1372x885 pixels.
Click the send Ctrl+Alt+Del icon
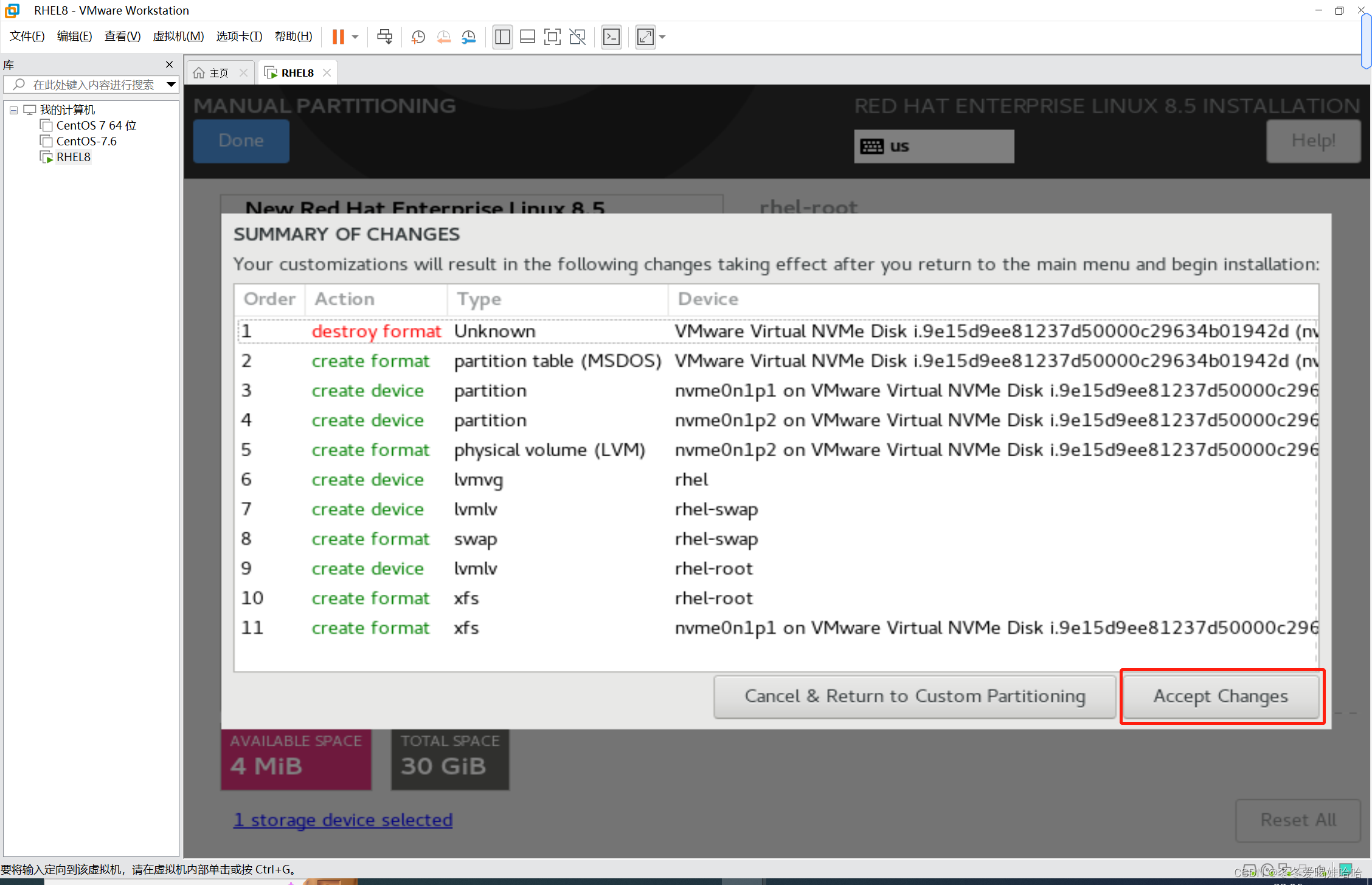pyautogui.click(x=384, y=37)
